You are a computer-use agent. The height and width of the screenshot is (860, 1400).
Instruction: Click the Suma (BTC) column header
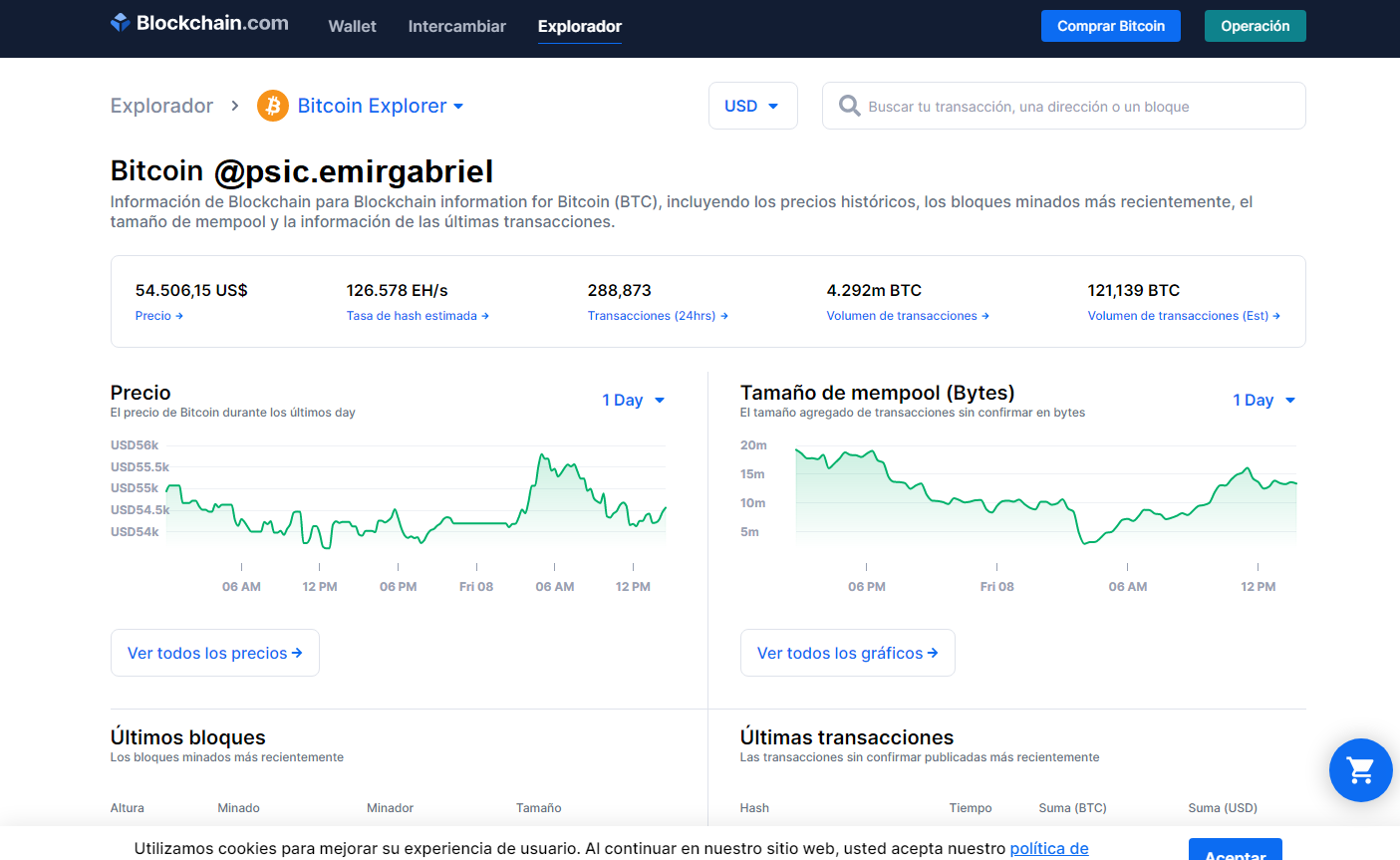[x=1073, y=808]
